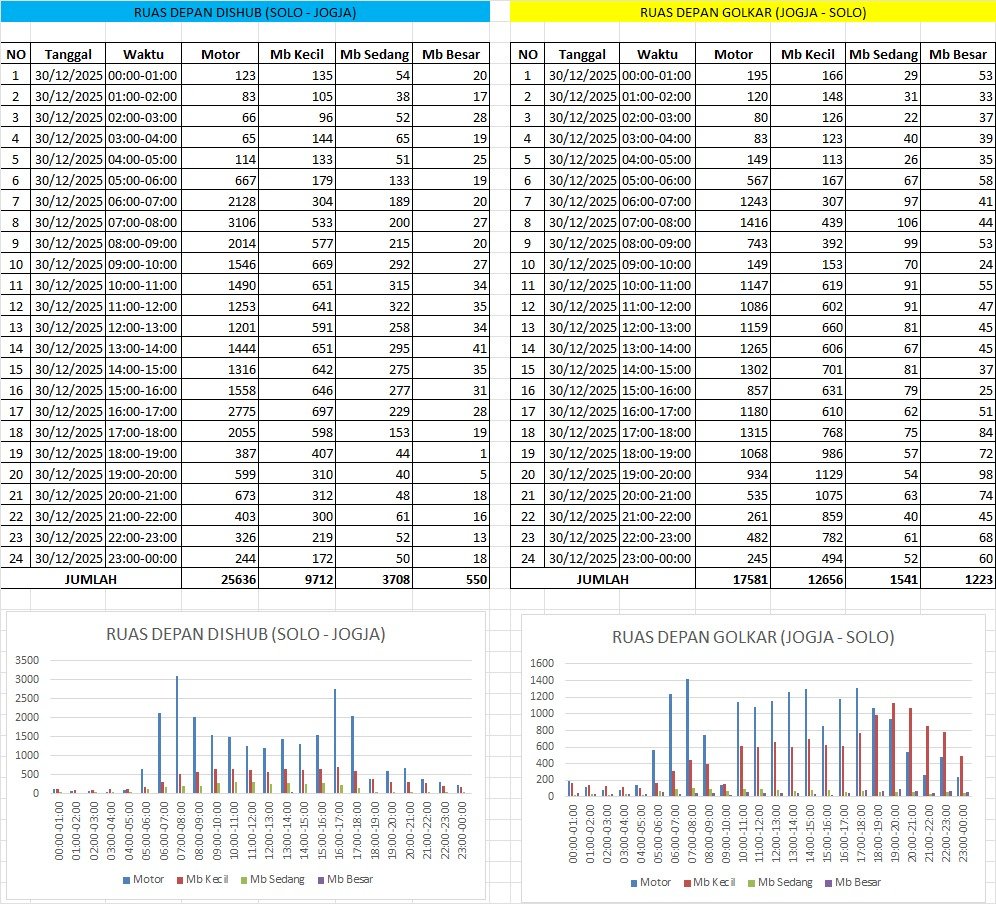Select the yellow RUAS DEPAN GOLKAR title cell
The image size is (996, 904).
[752, 12]
